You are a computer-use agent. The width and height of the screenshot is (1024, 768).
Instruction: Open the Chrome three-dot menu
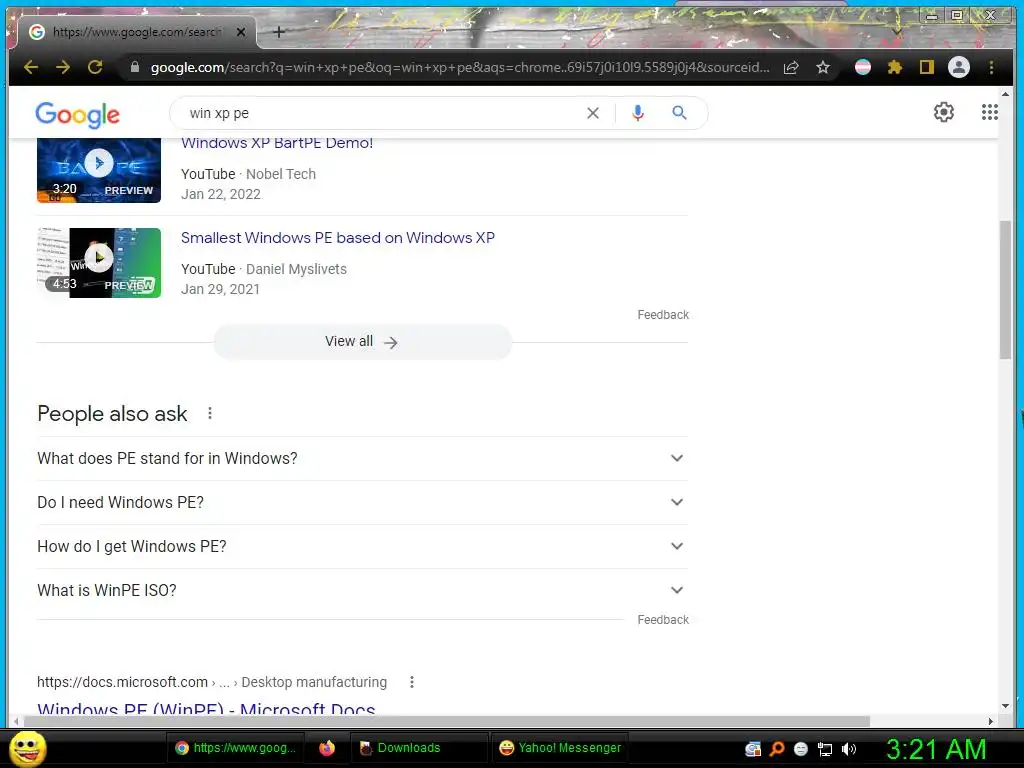pyautogui.click(x=991, y=67)
